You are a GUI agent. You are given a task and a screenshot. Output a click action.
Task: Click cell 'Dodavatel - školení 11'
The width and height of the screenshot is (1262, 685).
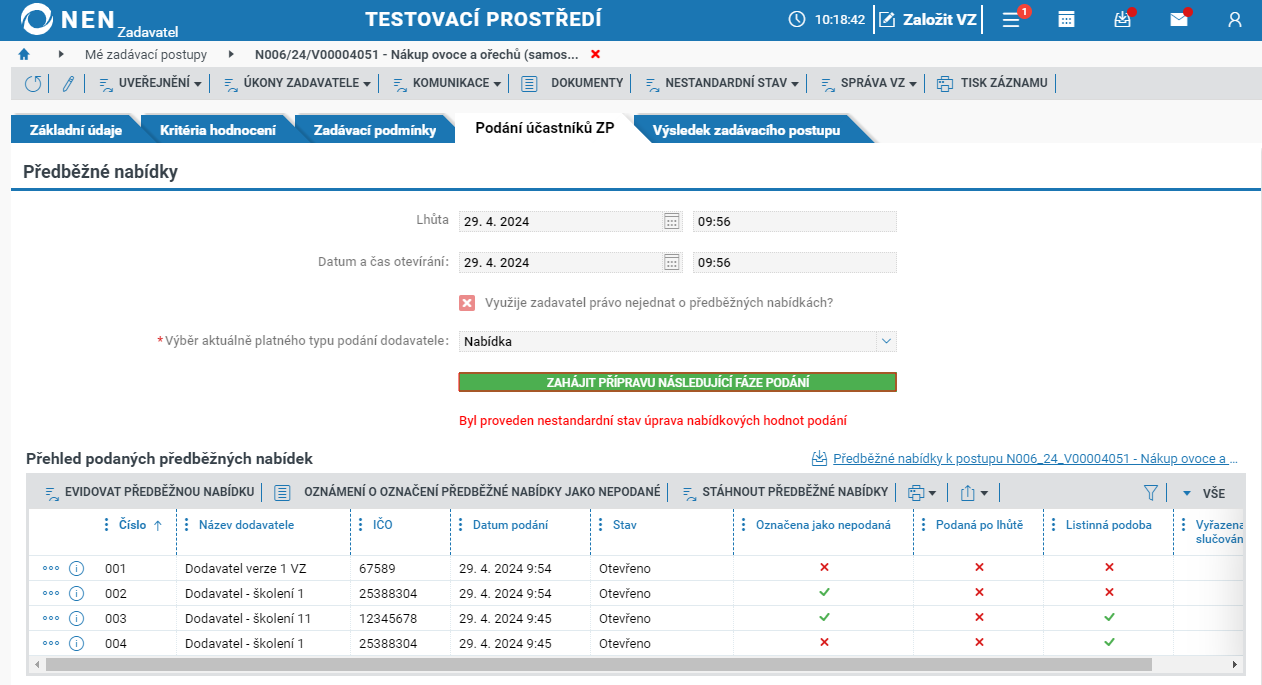pos(248,618)
